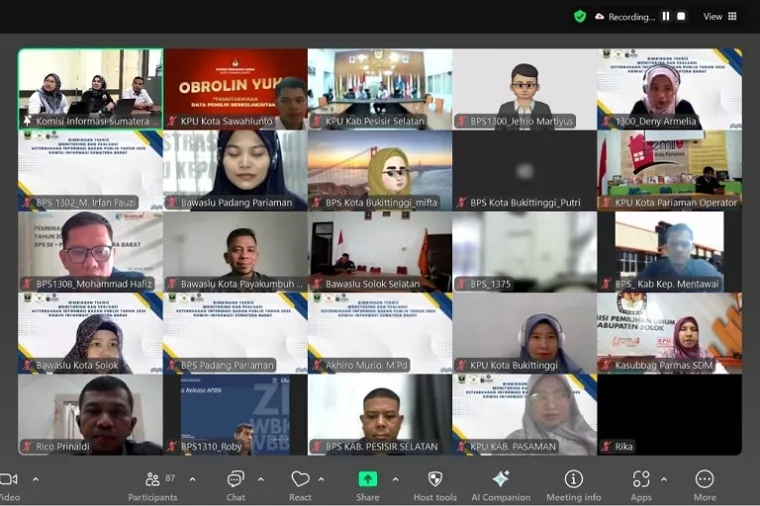Select KPU Kota Sawahlunto video tile
The height and width of the screenshot is (506, 760).
236,89
